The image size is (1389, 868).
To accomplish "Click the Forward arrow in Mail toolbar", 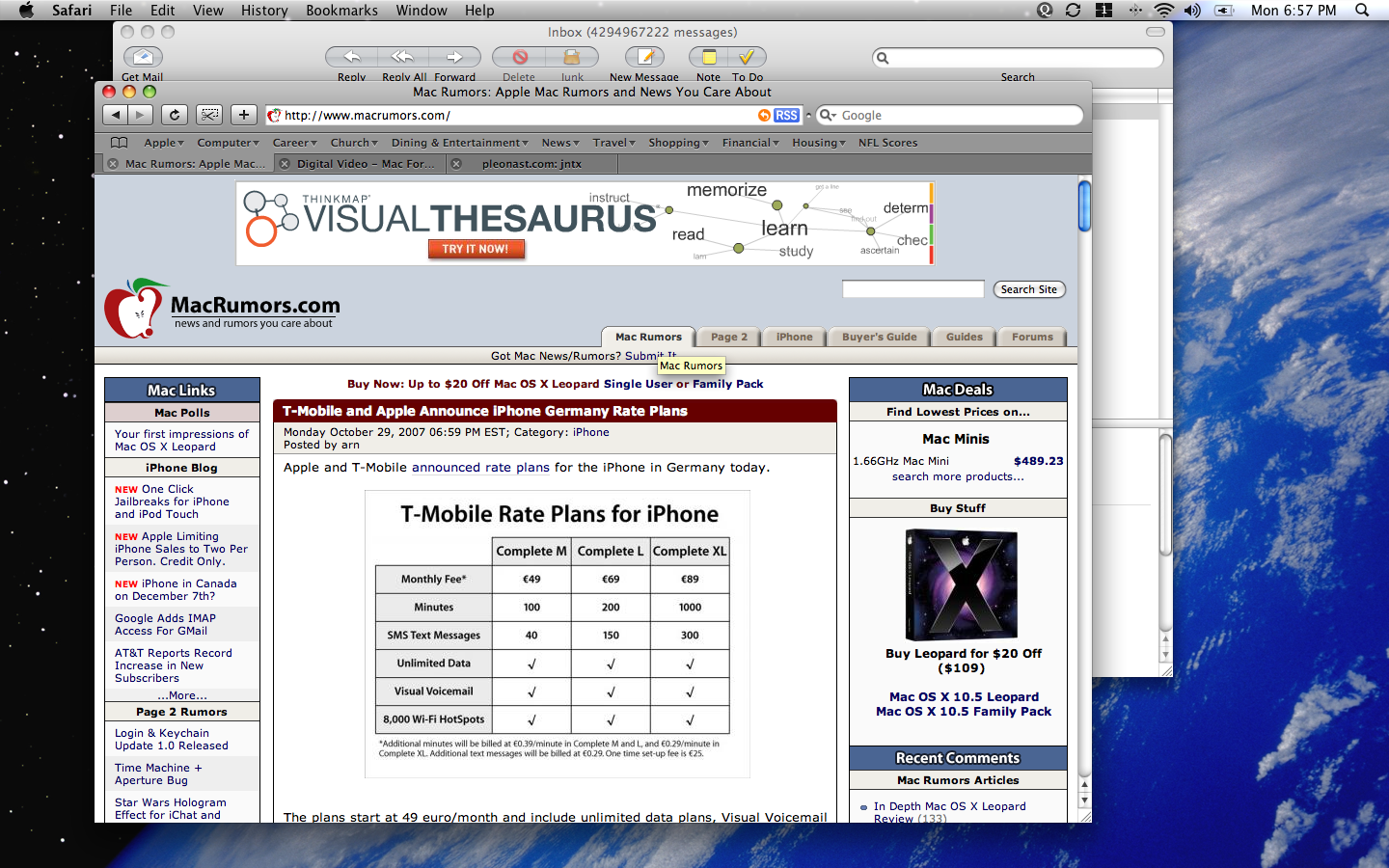I will [x=454, y=58].
